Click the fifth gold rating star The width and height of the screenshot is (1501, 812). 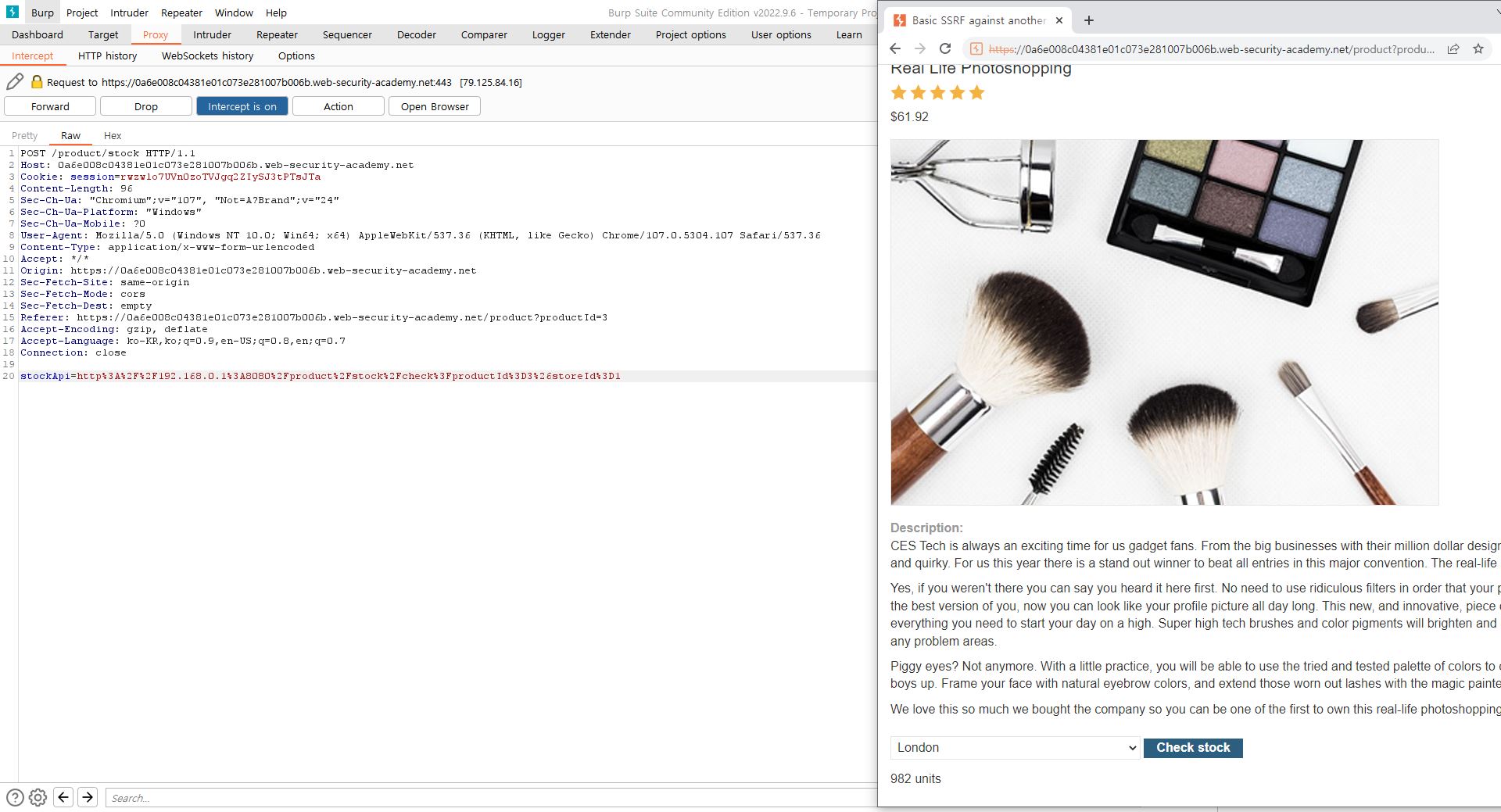click(x=977, y=93)
